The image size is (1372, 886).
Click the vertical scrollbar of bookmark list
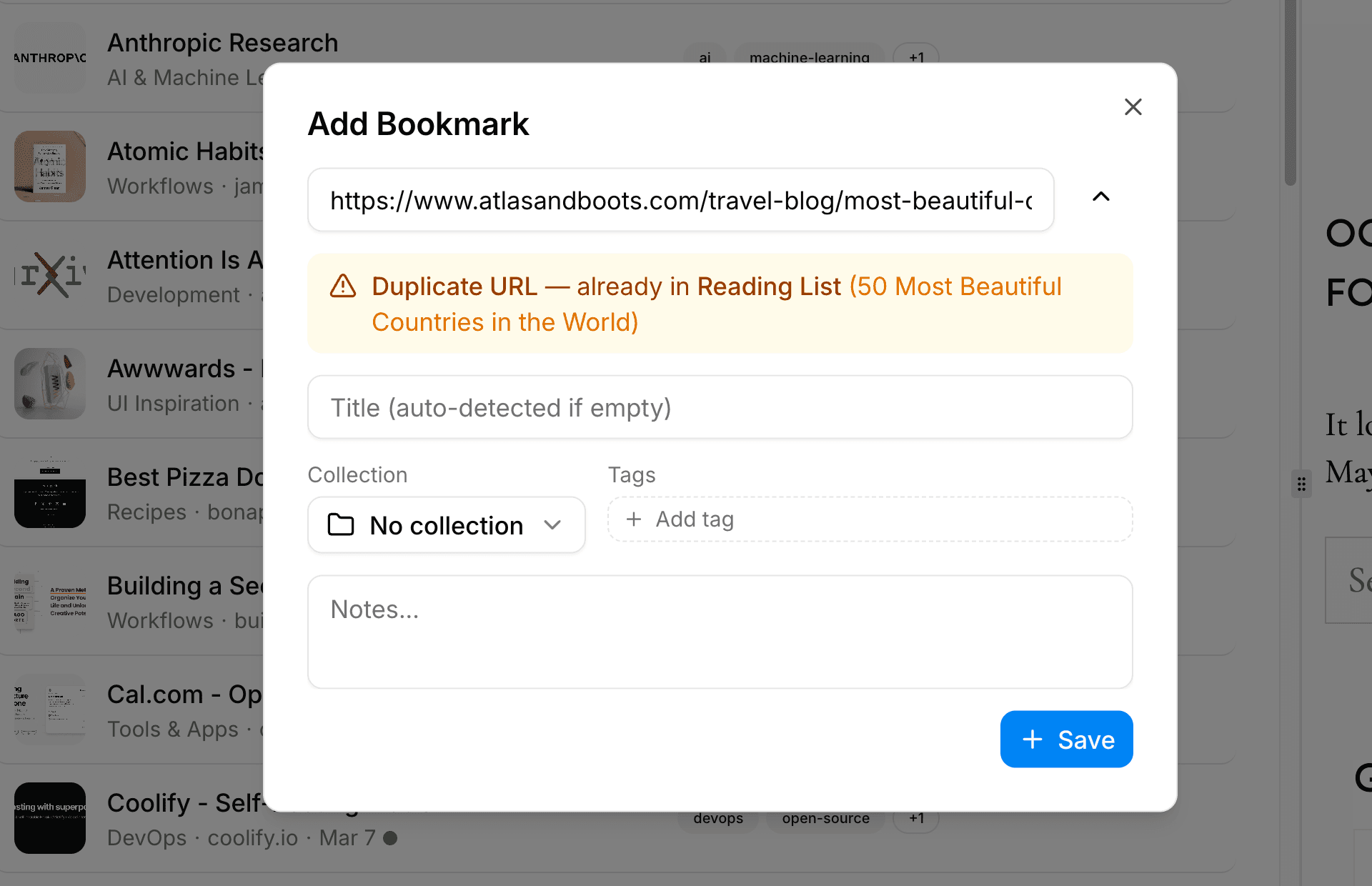[1290, 93]
